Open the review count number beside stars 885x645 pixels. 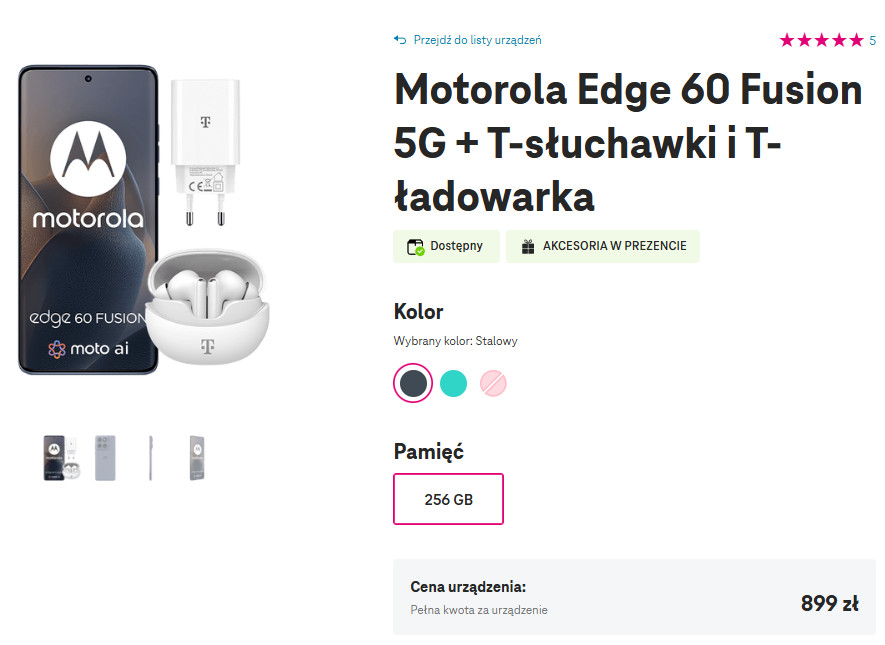click(x=872, y=40)
